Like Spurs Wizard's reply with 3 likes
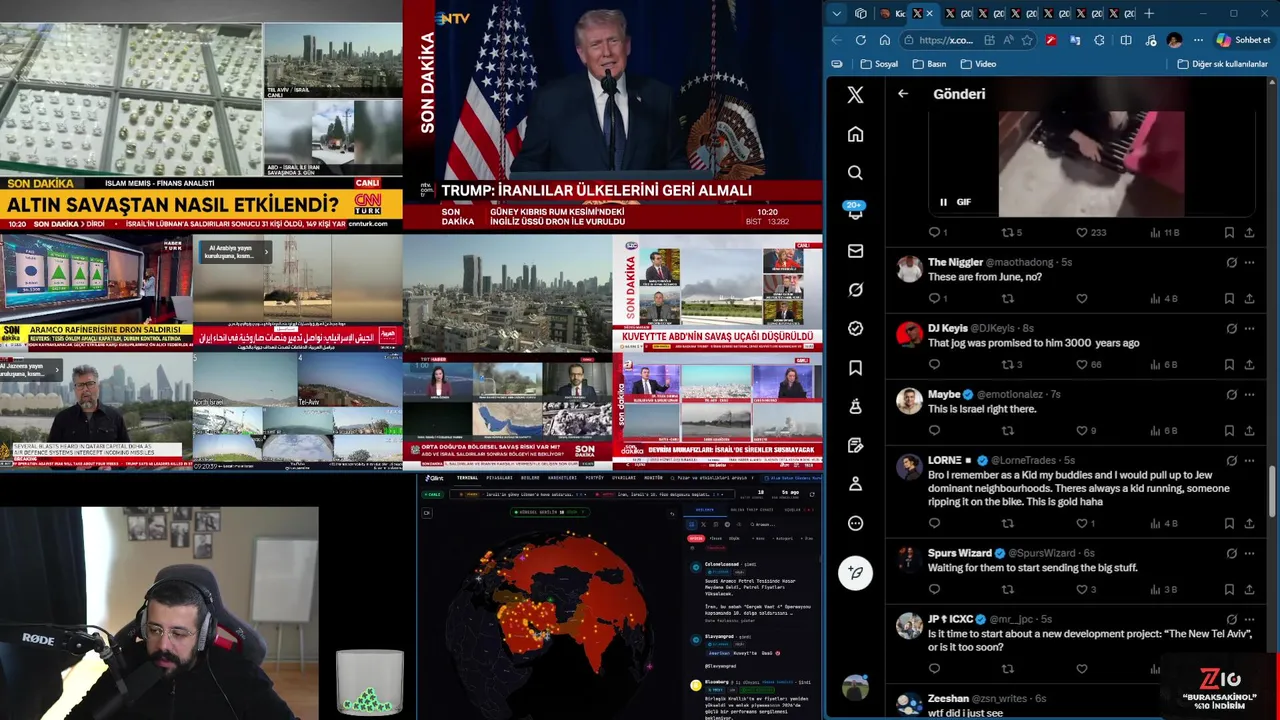Image resolution: width=1280 pixels, height=720 pixels. click(1086, 590)
